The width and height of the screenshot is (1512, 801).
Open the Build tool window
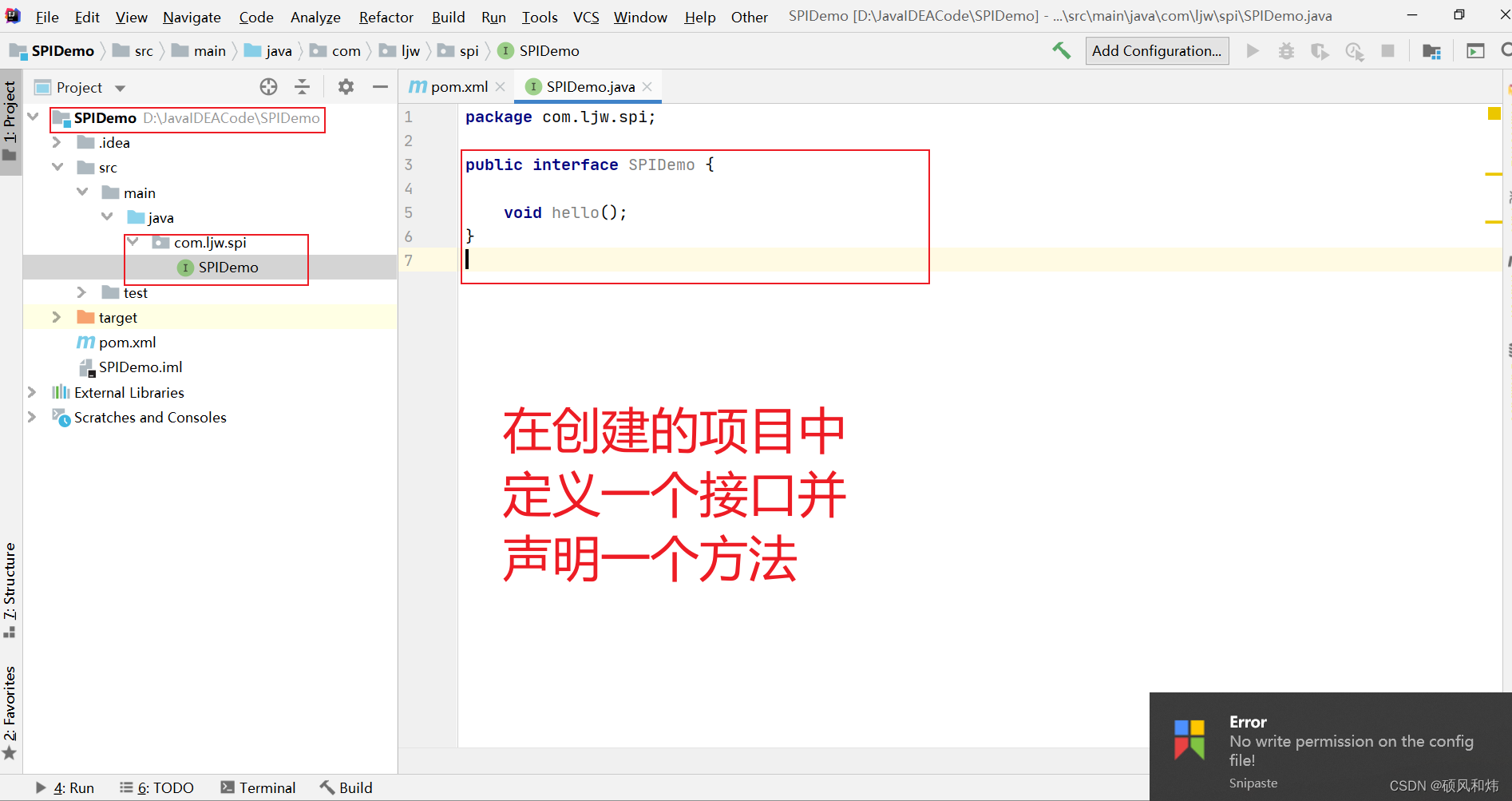(346, 787)
